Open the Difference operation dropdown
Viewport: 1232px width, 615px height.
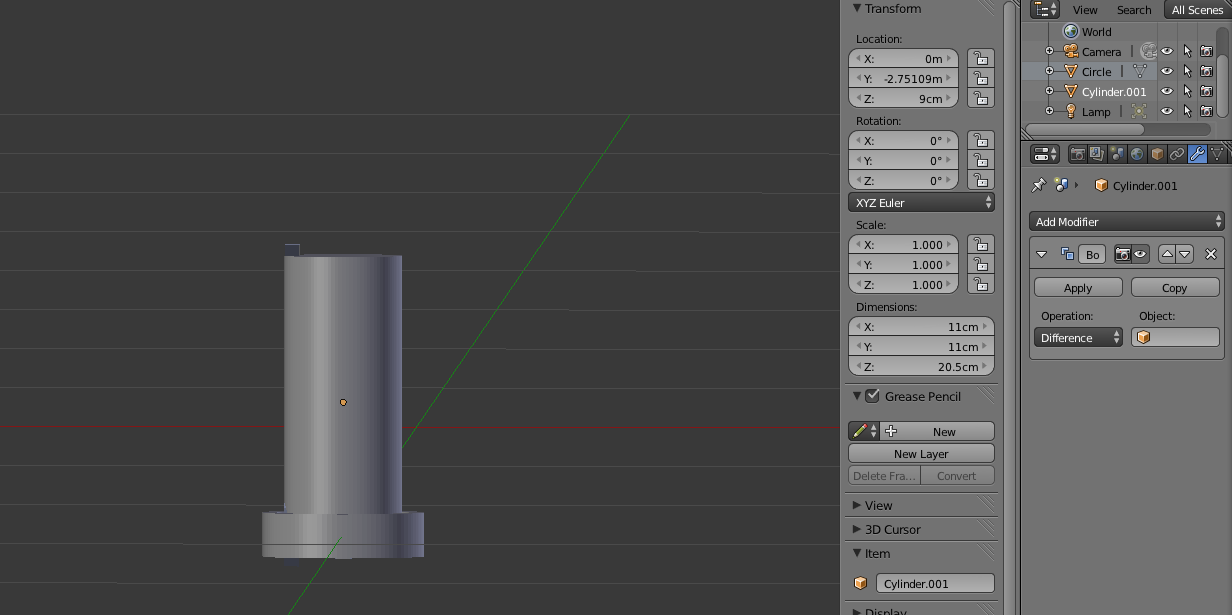point(1079,338)
